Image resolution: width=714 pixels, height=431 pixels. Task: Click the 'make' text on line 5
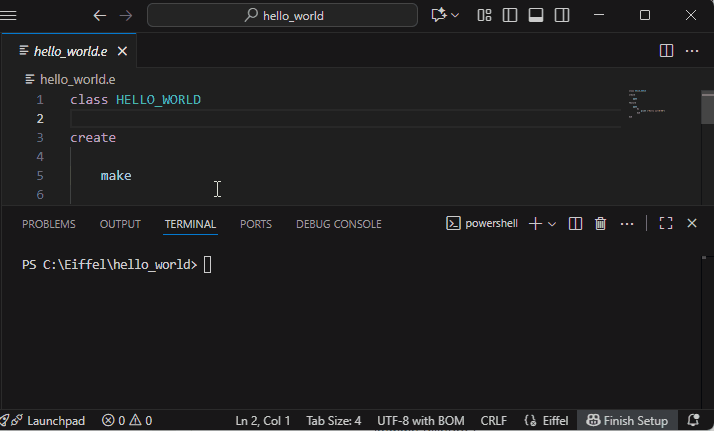[116, 176]
